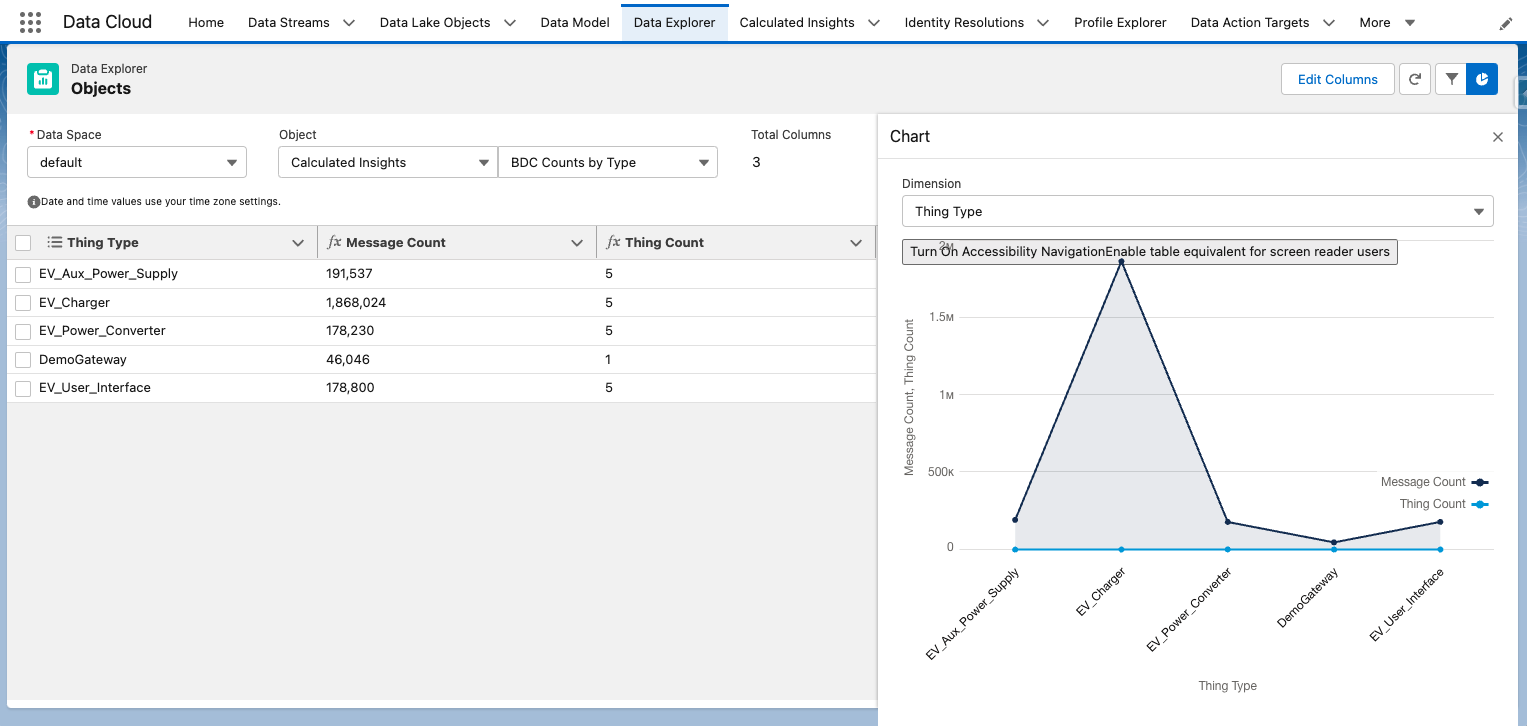Open the App Launcher grid icon

(30, 22)
